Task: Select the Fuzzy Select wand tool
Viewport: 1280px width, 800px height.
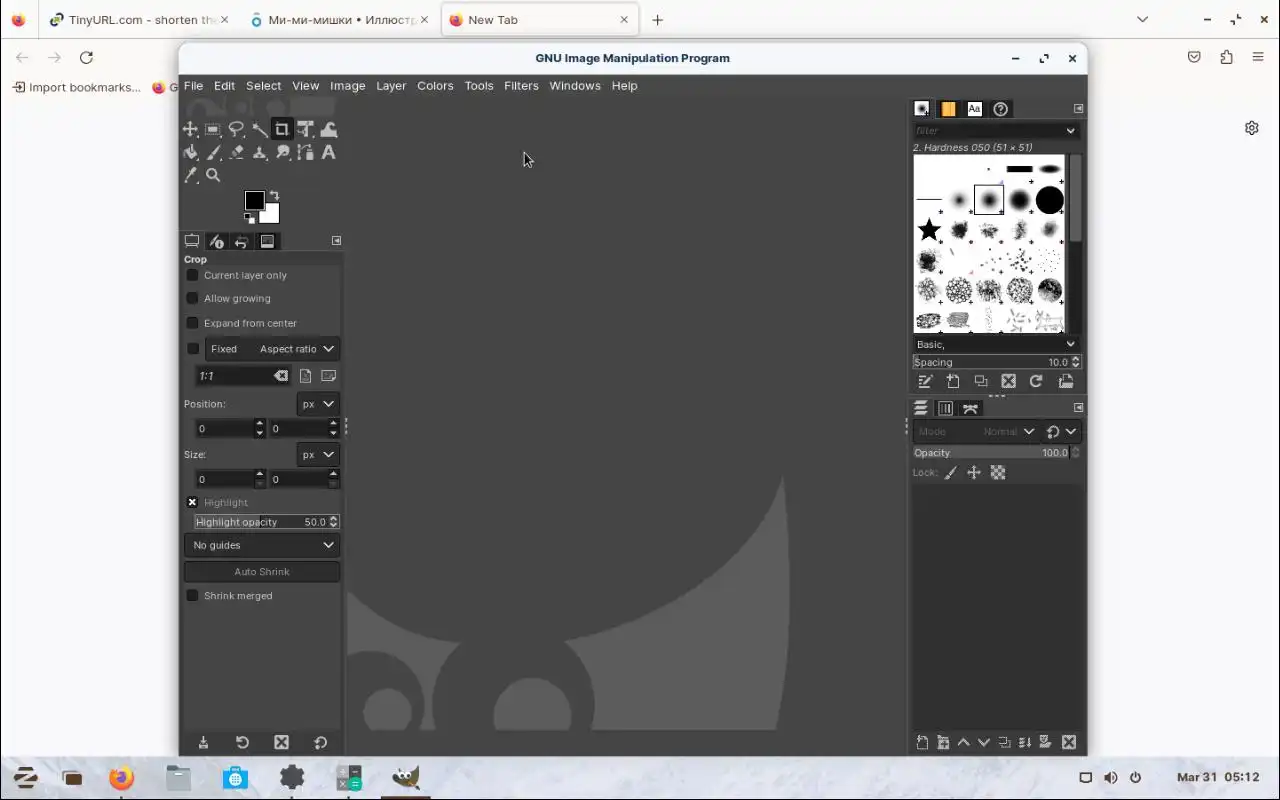Action: [259, 129]
